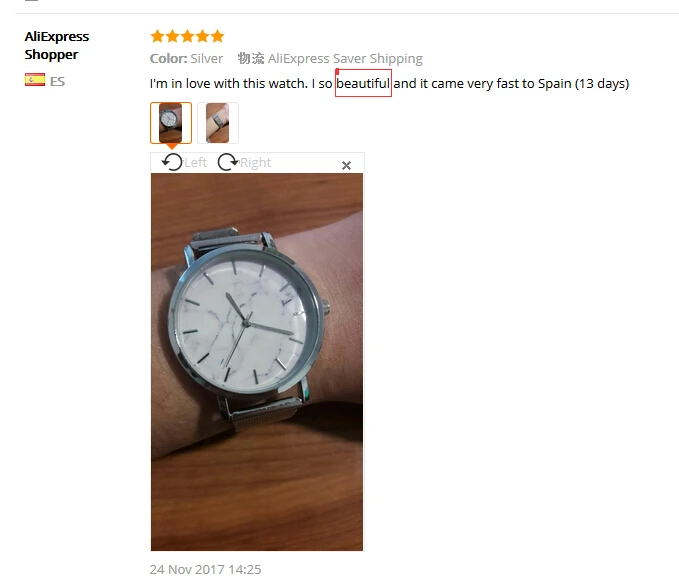Click the AliExpress Saver Shipping text

[345, 58]
